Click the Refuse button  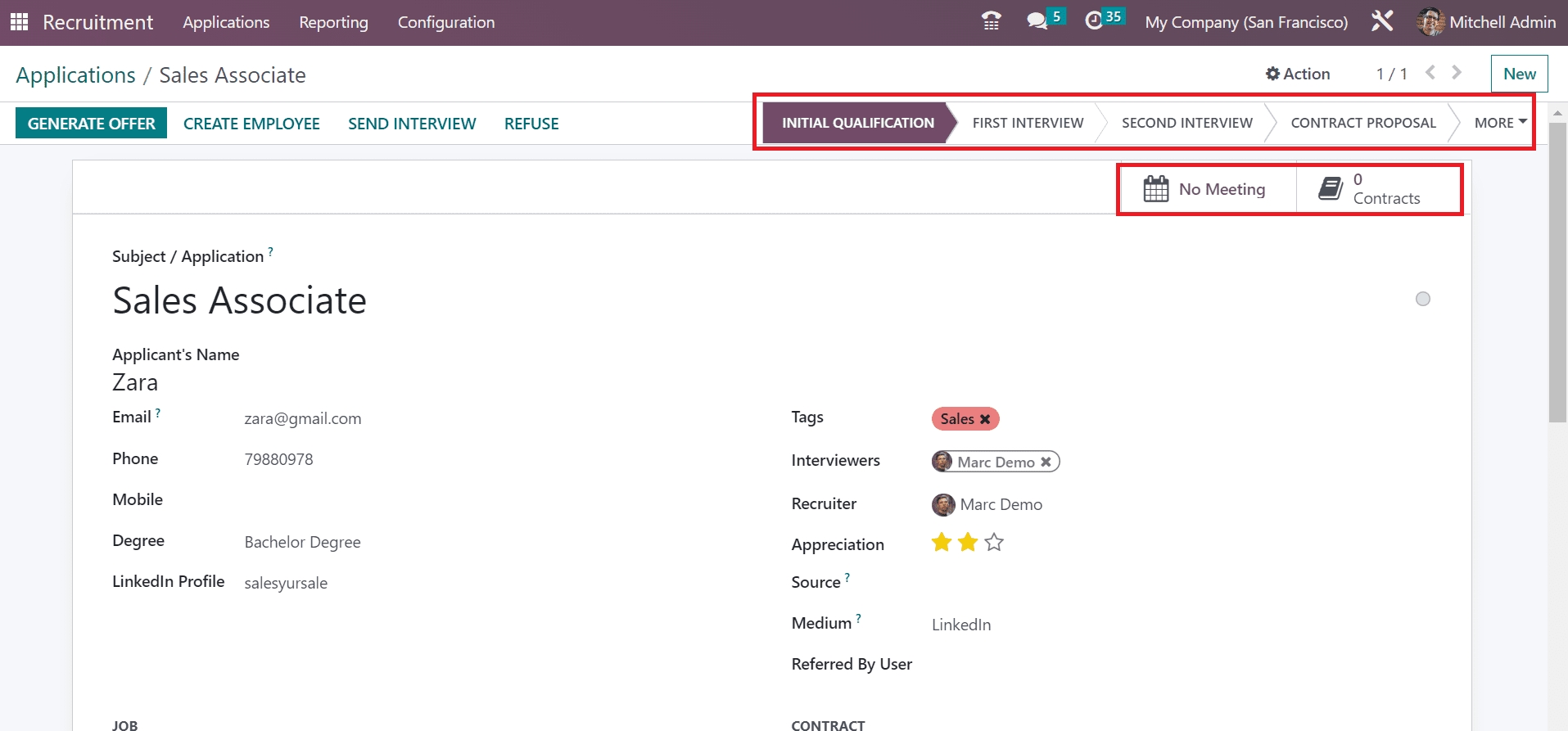click(531, 124)
